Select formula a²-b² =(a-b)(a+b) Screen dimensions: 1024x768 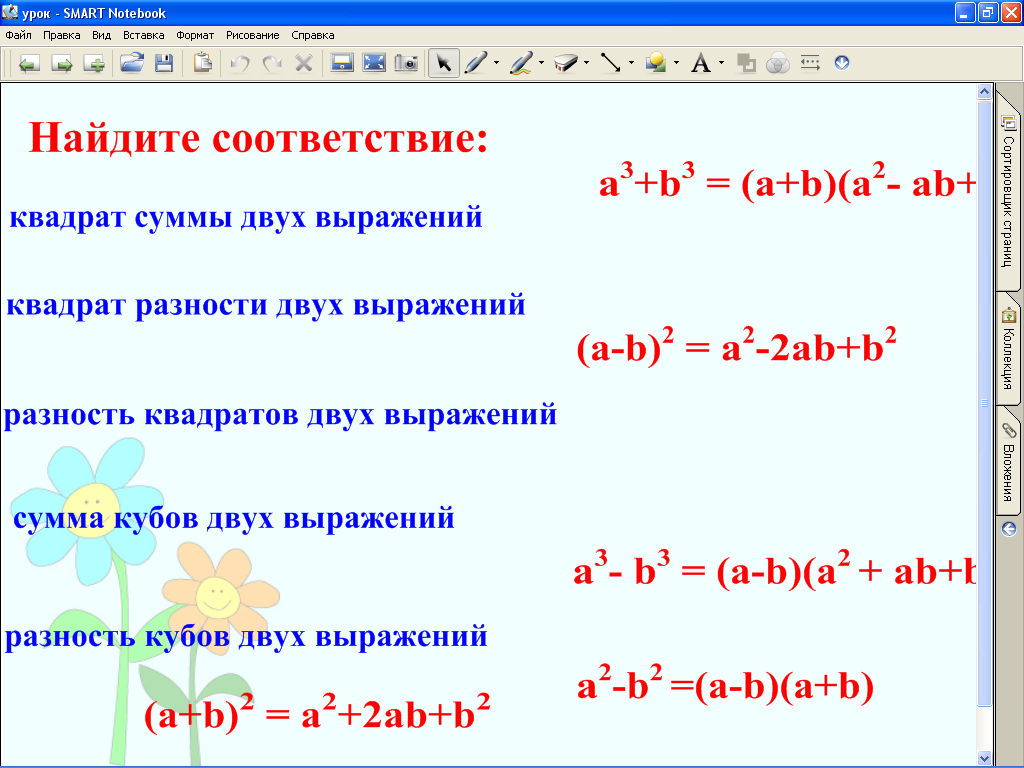(x=725, y=684)
